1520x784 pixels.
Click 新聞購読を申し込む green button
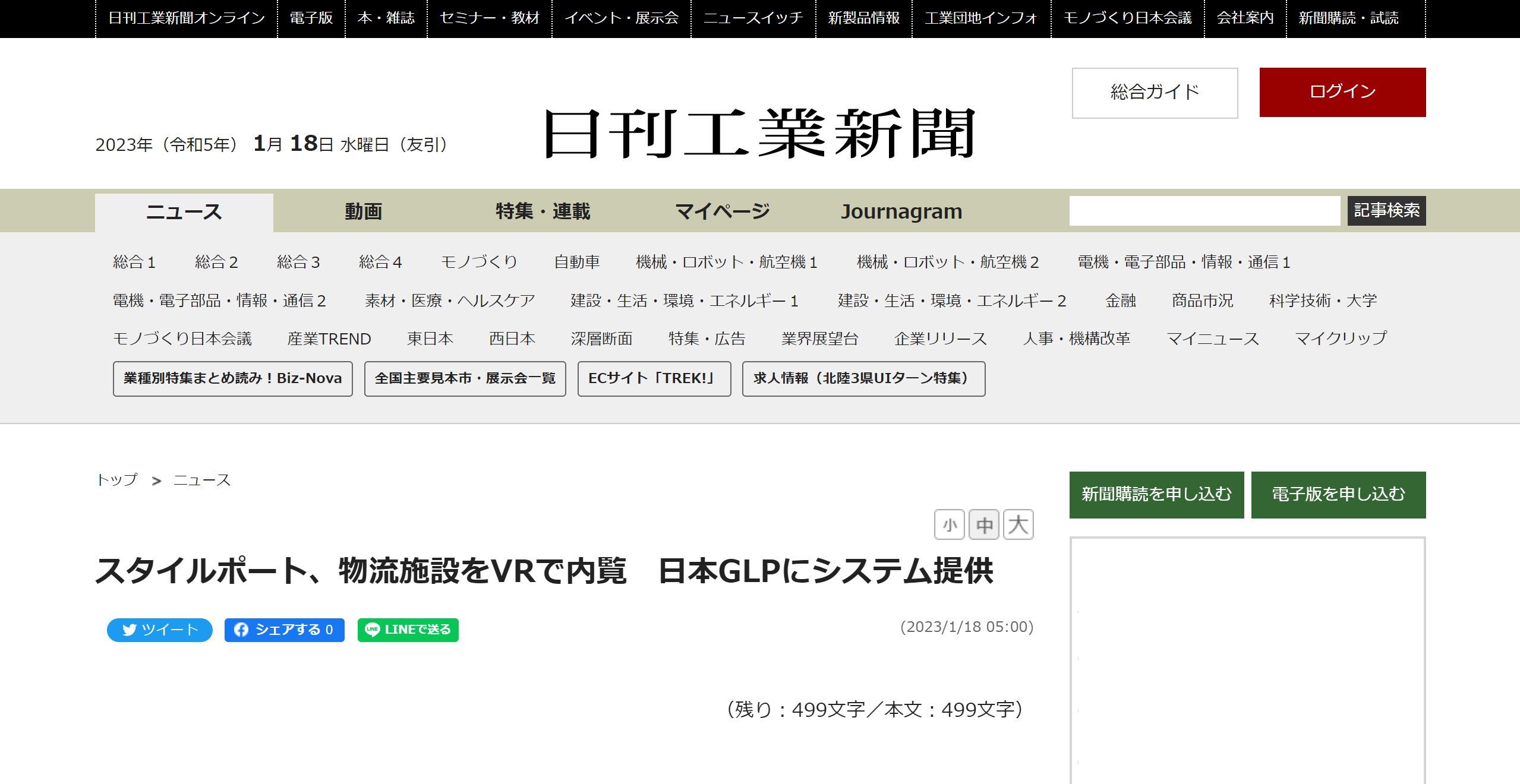[x=1156, y=495]
